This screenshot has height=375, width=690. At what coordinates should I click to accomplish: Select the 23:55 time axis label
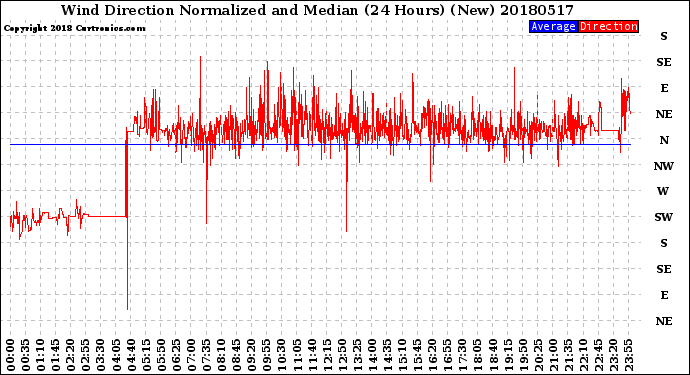click(x=628, y=355)
